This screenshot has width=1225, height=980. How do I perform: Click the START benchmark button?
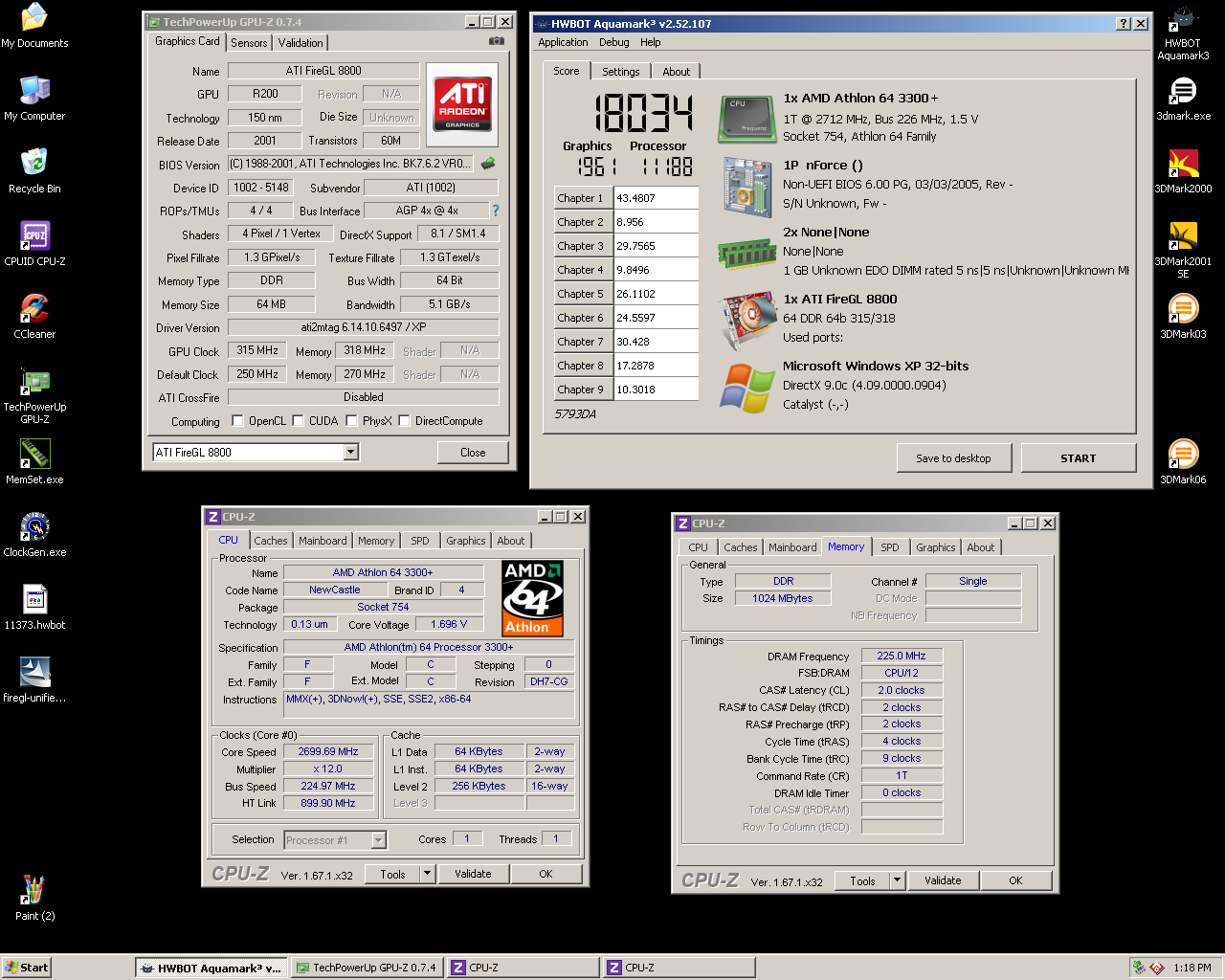pyautogui.click(x=1079, y=458)
